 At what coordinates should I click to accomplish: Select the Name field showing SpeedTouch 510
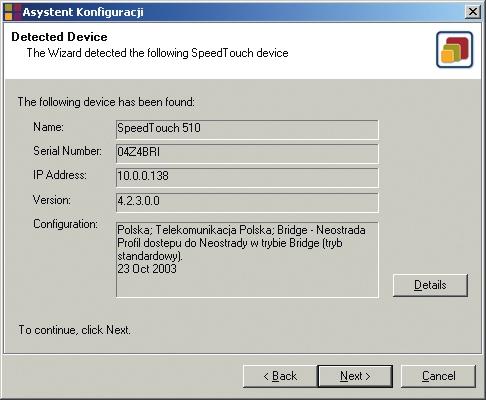[247, 129]
